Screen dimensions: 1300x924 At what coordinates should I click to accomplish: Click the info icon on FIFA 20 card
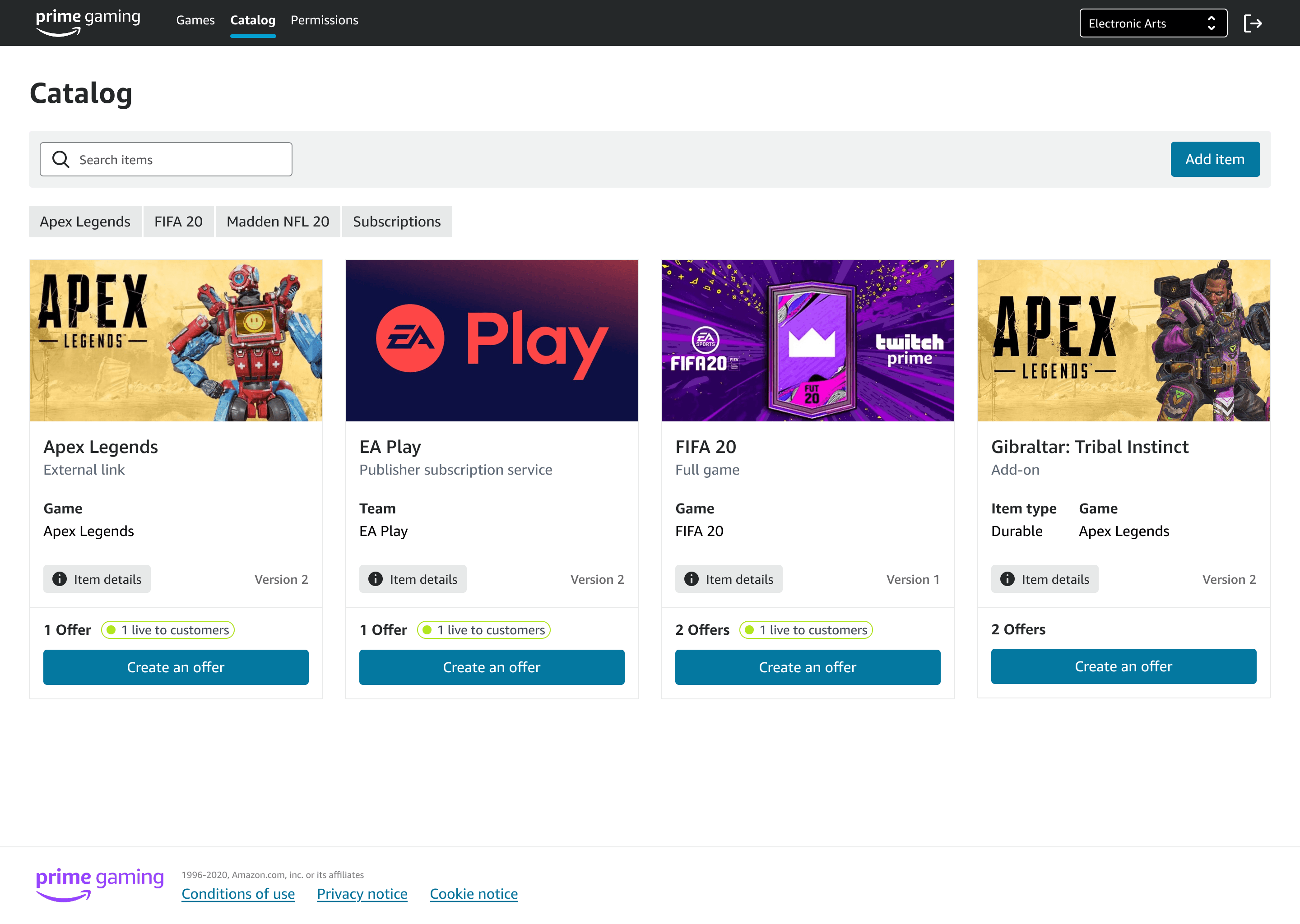691,579
